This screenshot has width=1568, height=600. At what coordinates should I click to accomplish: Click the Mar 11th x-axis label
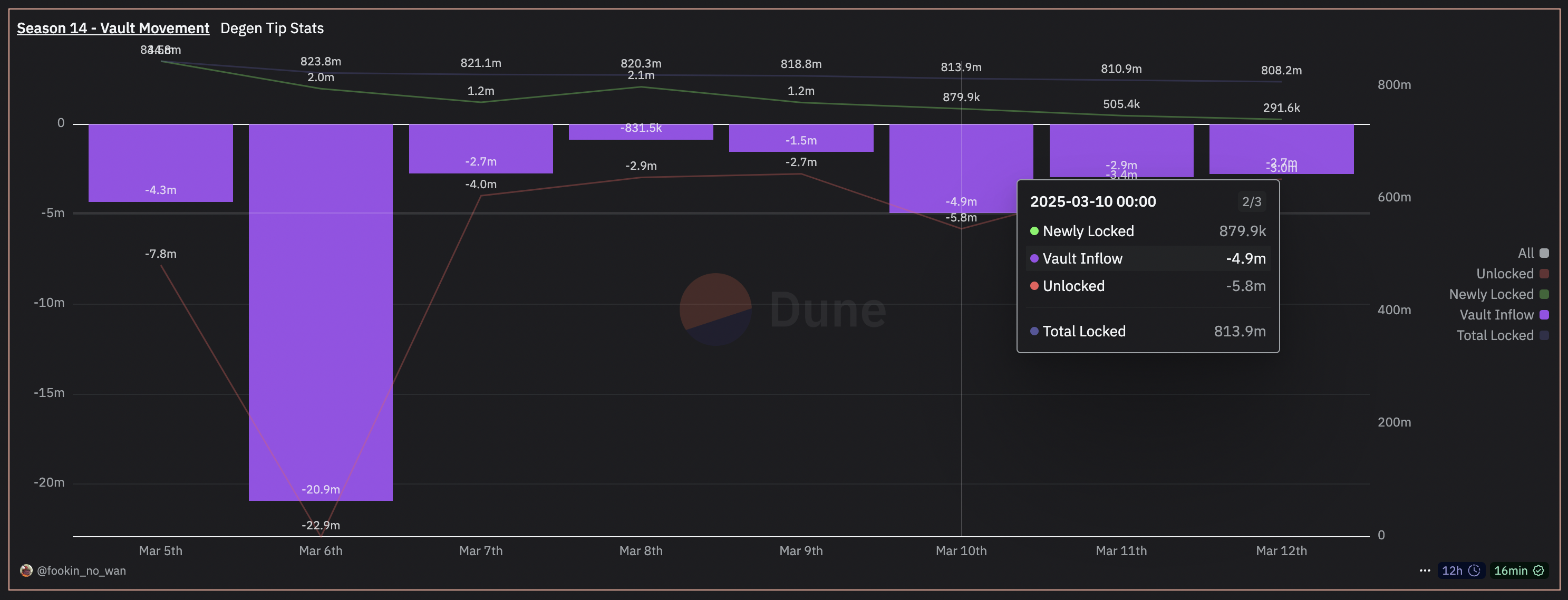[1121, 551]
